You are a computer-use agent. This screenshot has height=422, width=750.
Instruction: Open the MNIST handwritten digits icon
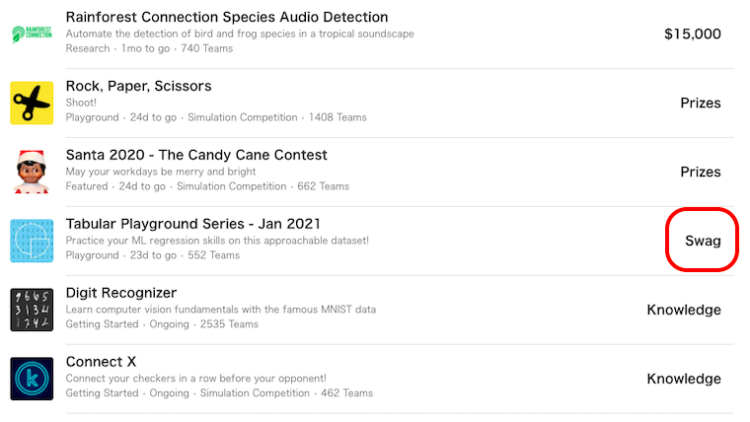(32, 310)
